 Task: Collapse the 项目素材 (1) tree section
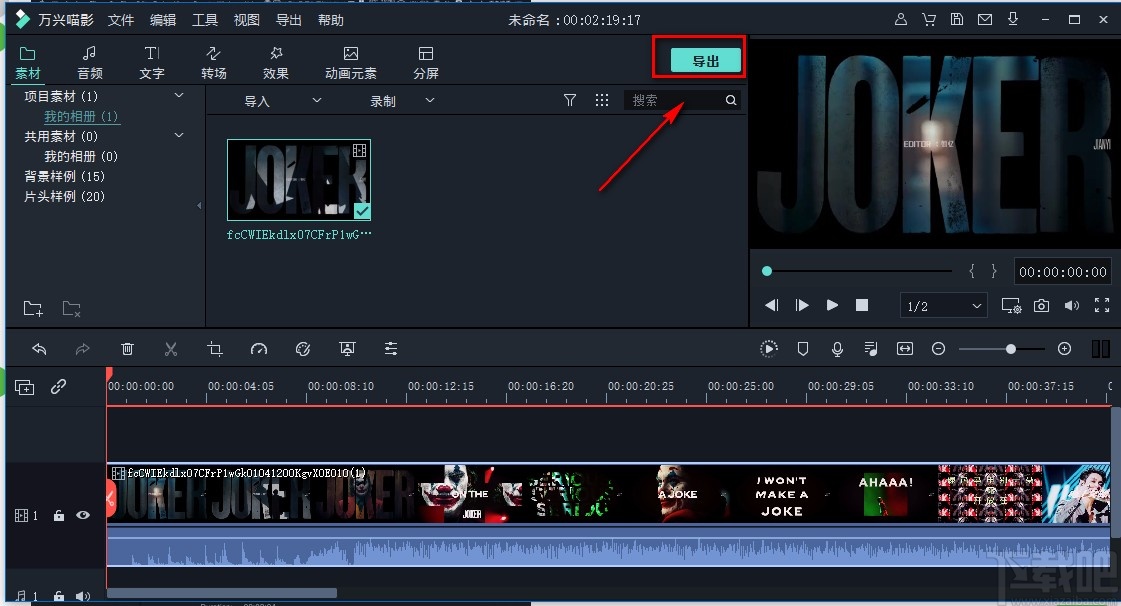pyautogui.click(x=179, y=95)
